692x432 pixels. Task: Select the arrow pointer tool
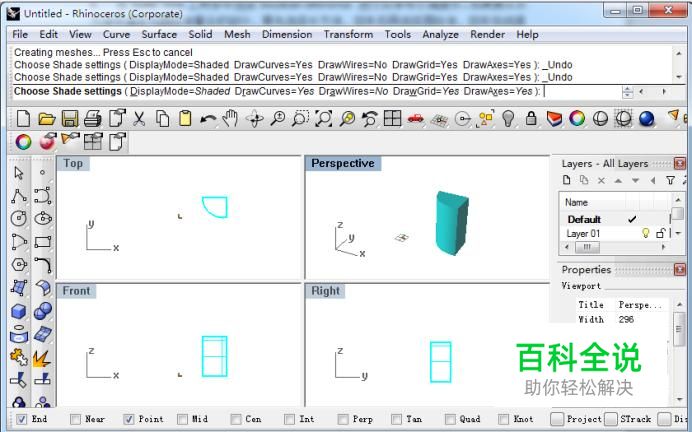click(19, 173)
